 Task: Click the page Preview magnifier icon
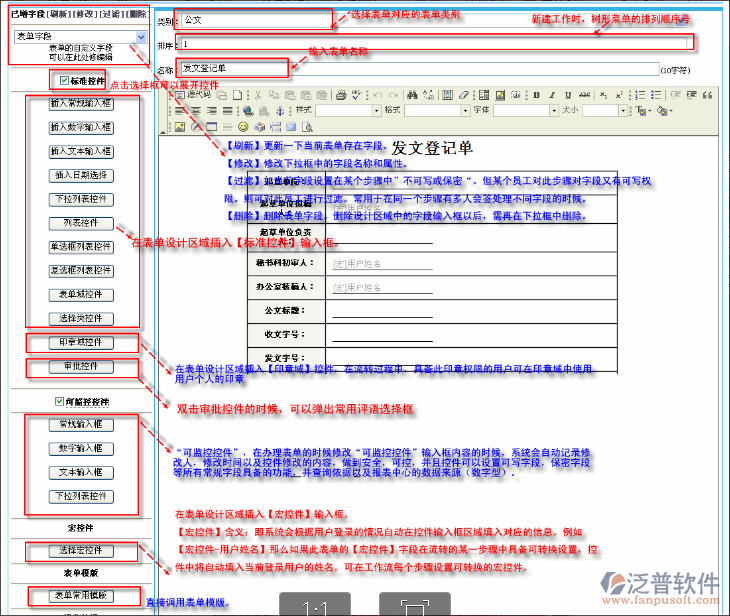[307, 127]
